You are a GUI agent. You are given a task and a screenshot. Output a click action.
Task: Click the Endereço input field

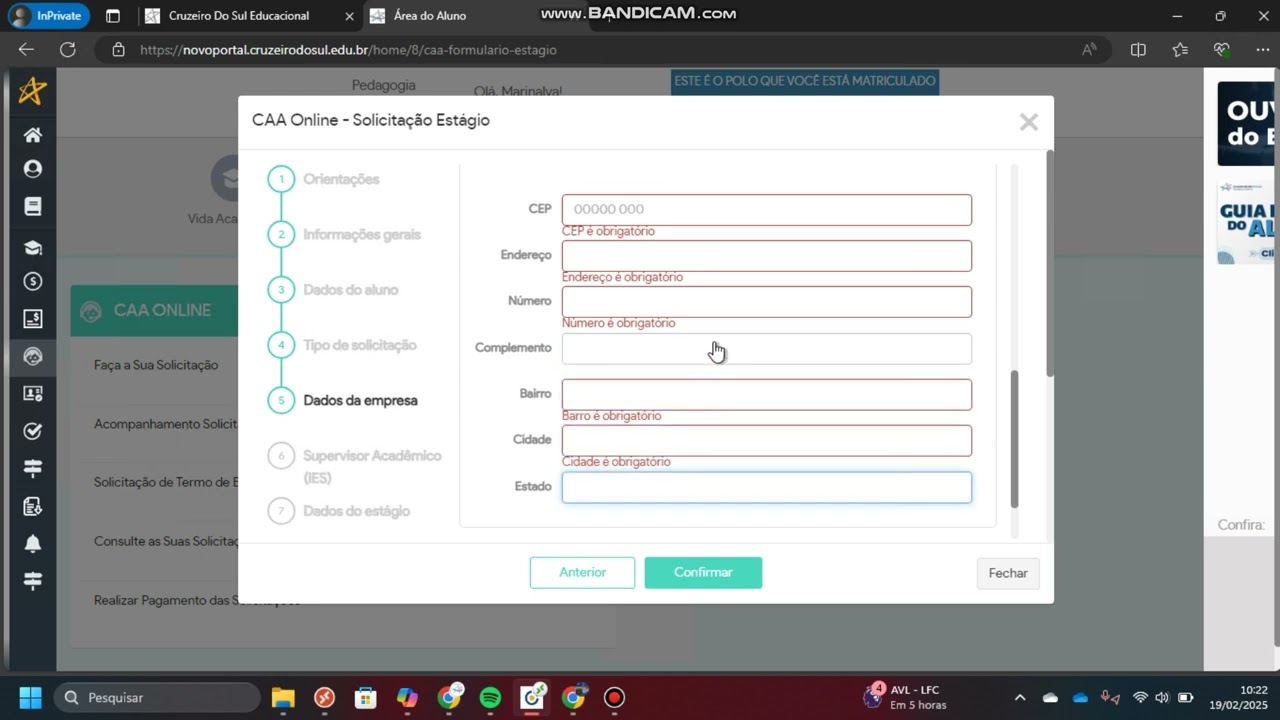[766, 255]
